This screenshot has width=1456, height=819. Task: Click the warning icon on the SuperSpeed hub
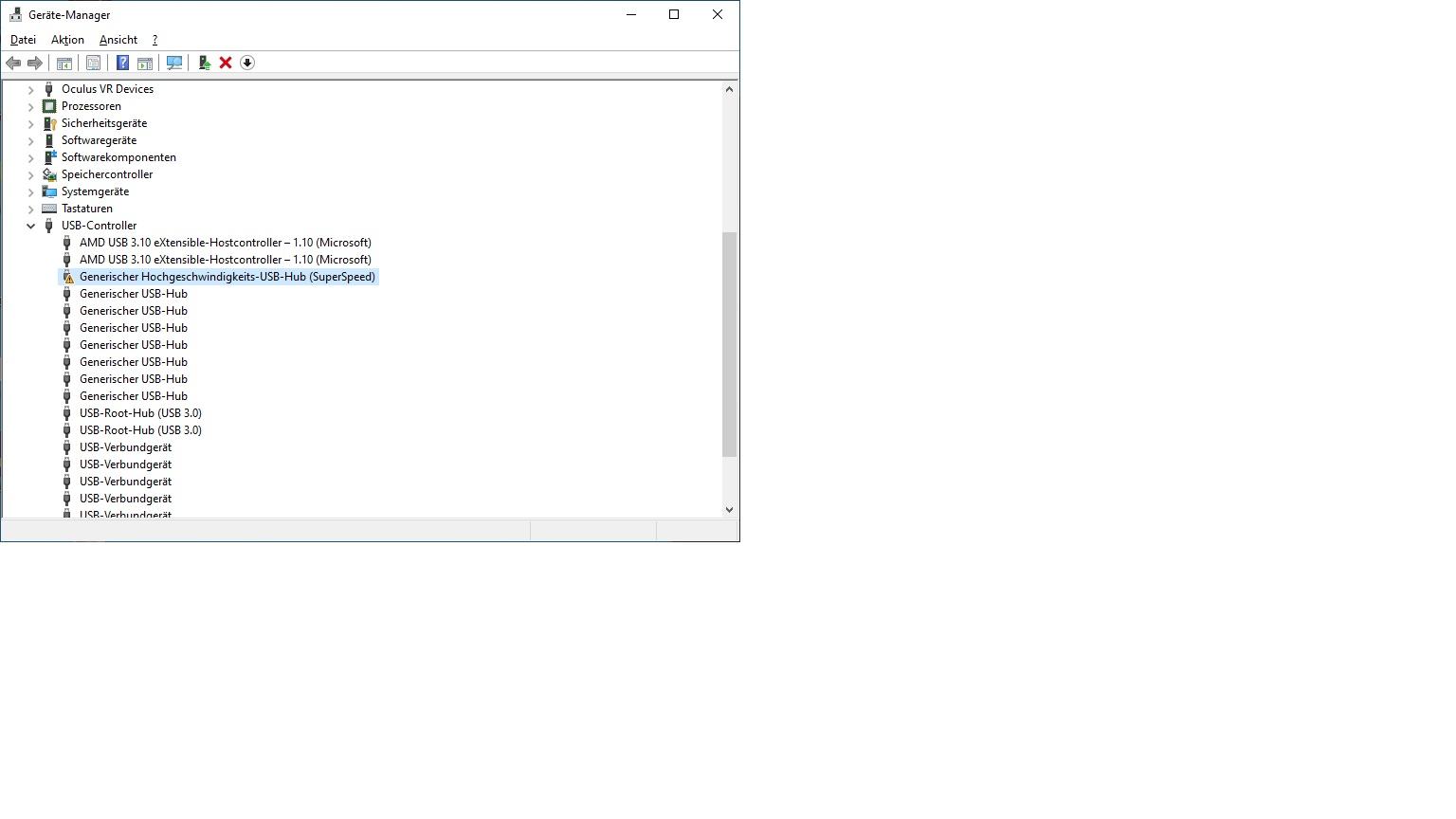[x=67, y=277]
